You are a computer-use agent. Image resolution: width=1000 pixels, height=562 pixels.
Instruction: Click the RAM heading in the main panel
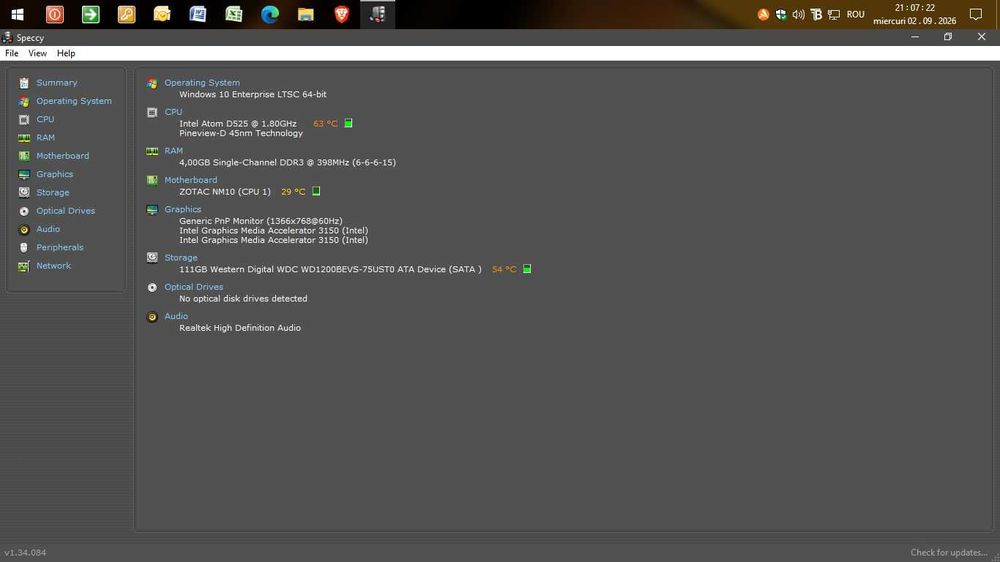(x=173, y=151)
